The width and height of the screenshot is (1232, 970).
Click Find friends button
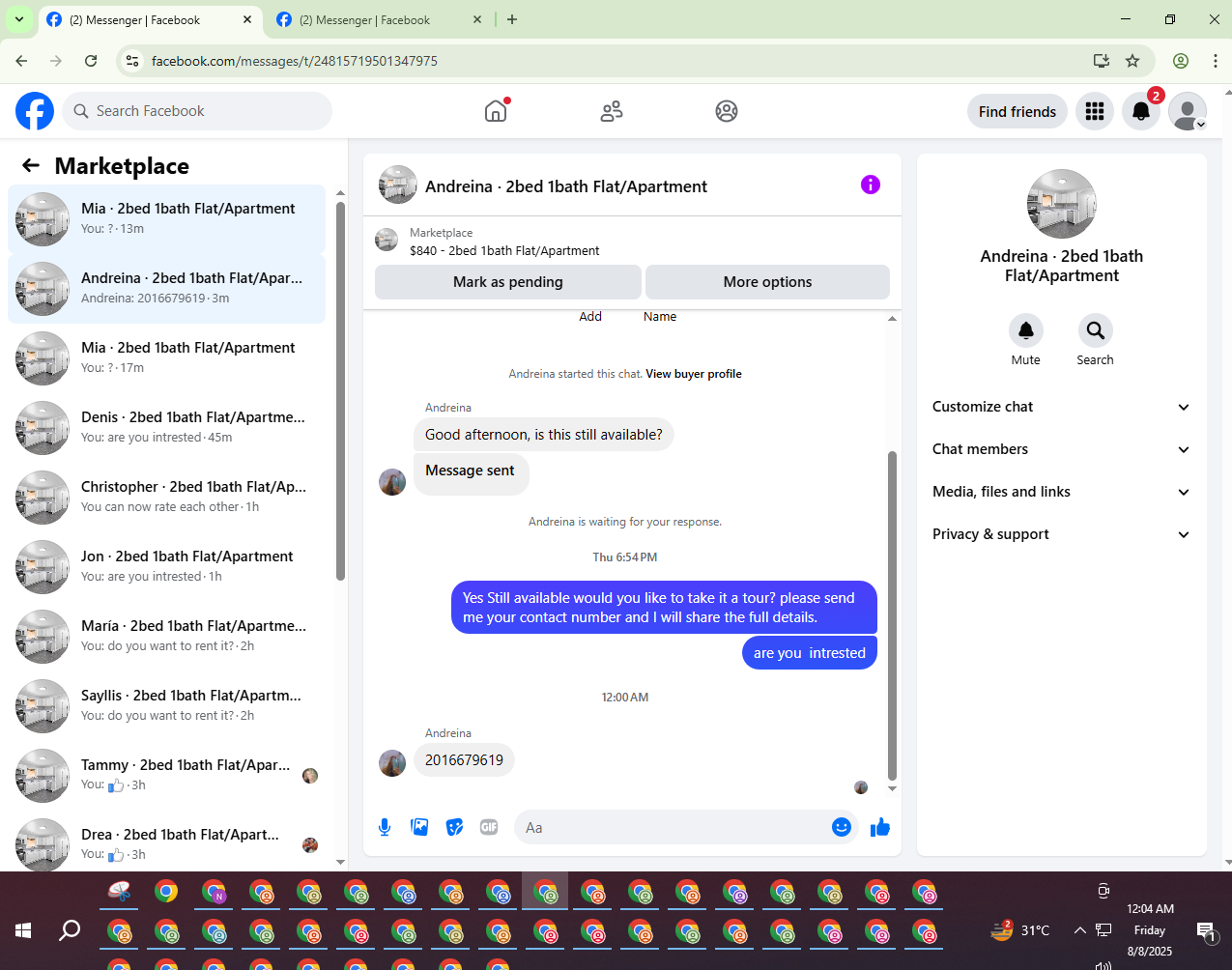coord(1017,111)
